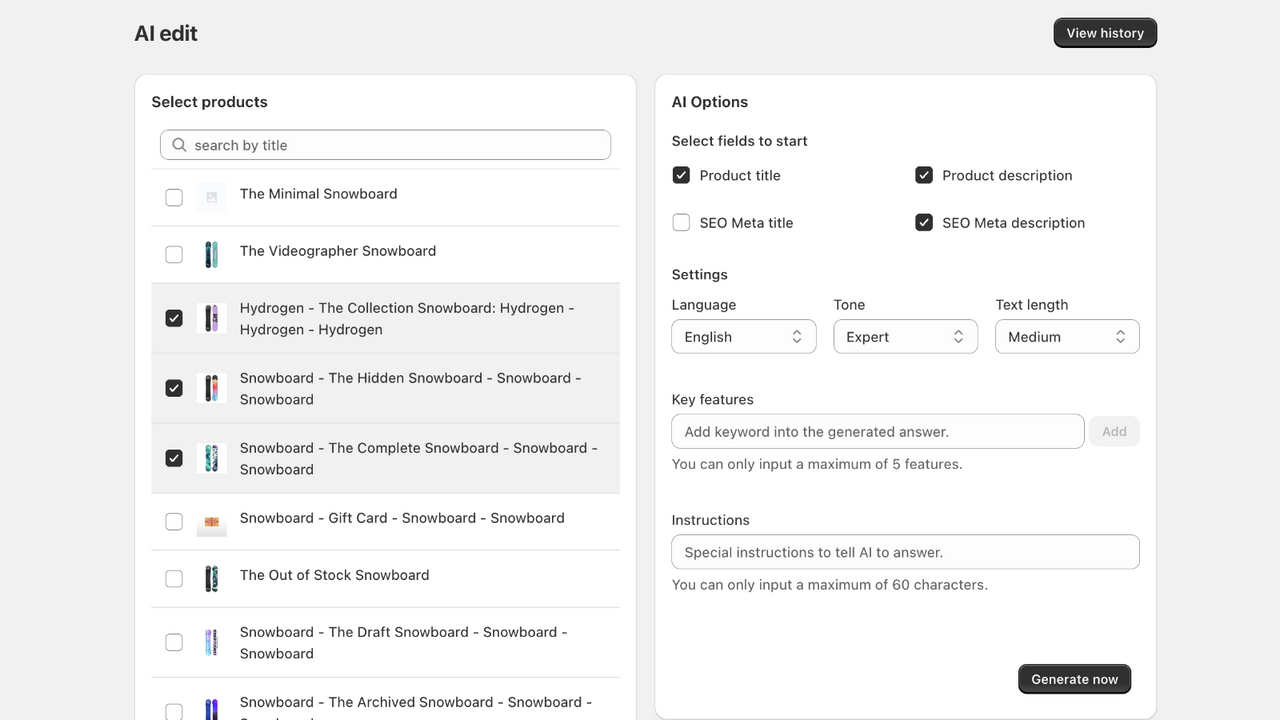
Task: Click The Out of Stock Snowboard image
Action: 211,578
